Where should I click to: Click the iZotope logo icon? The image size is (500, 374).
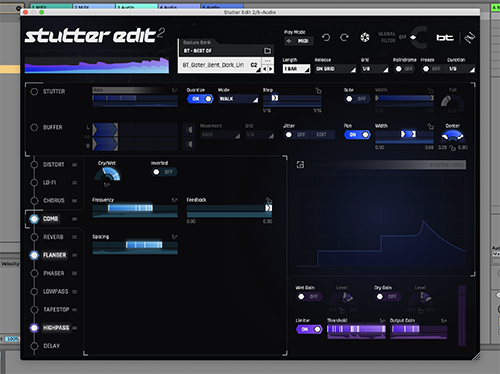[469, 38]
